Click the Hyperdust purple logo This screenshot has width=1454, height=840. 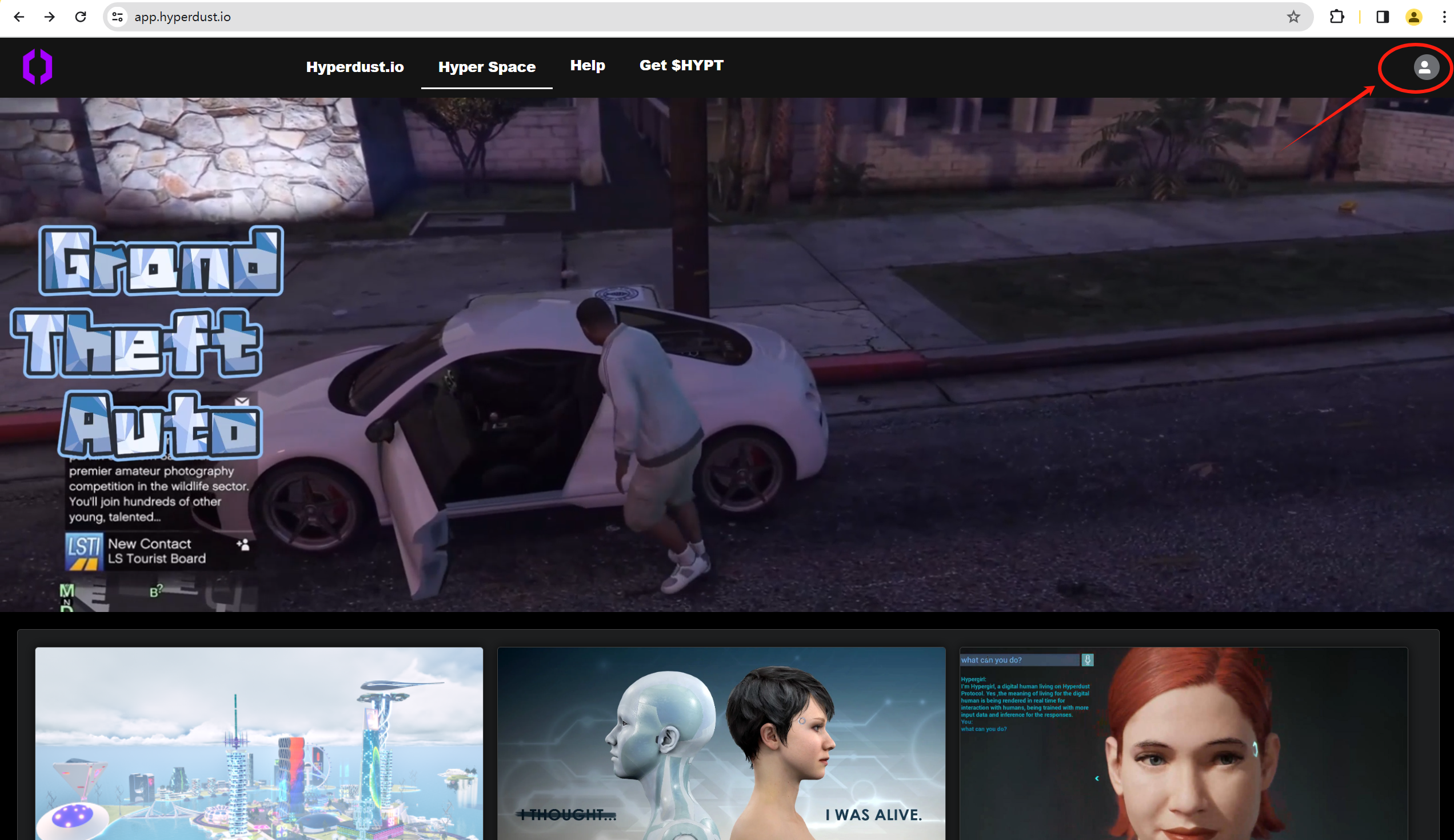[x=38, y=67]
